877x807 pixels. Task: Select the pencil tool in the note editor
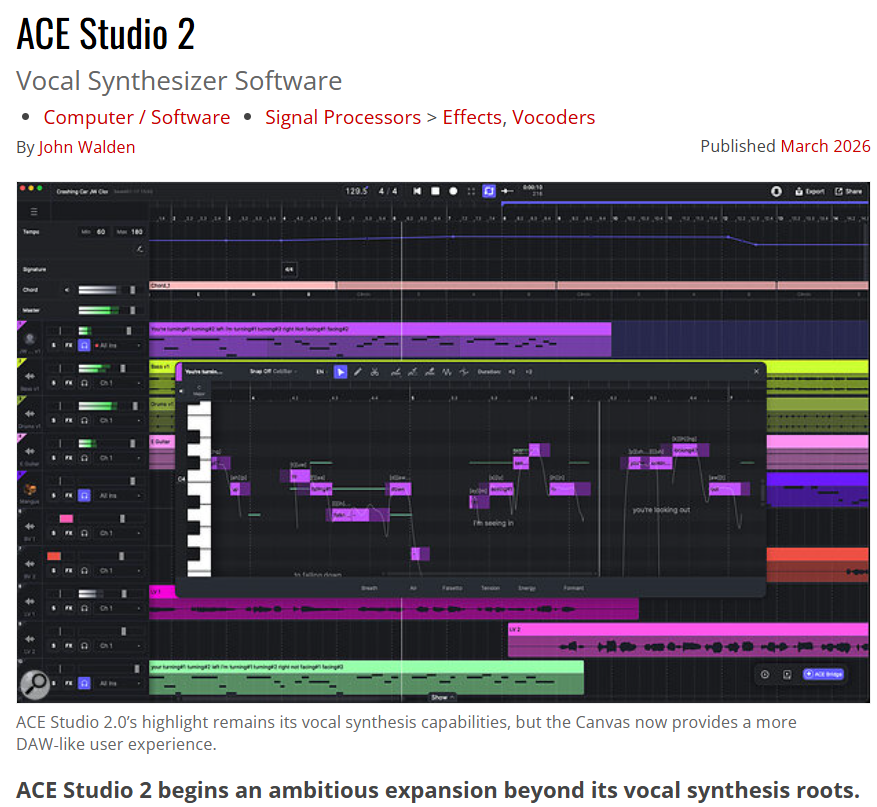coord(357,372)
